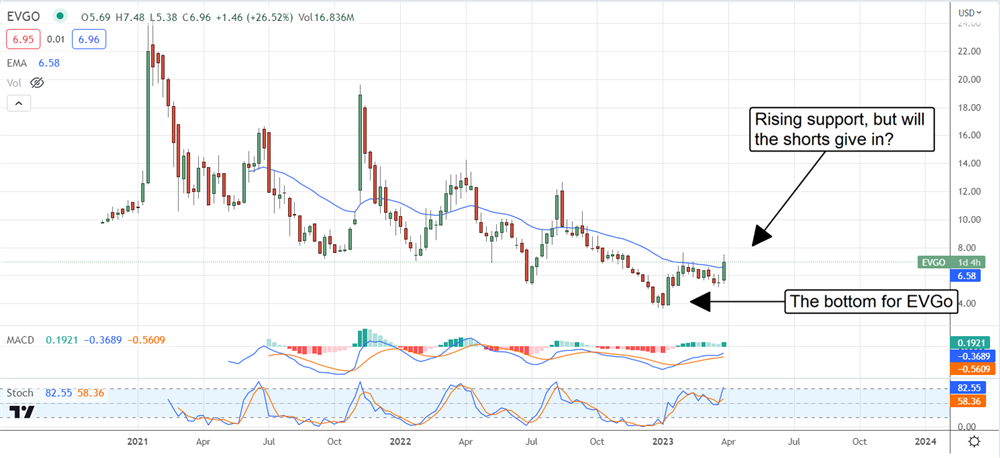The width and height of the screenshot is (1000, 458).
Task: Select the MACD indicator label
Action: (22, 340)
